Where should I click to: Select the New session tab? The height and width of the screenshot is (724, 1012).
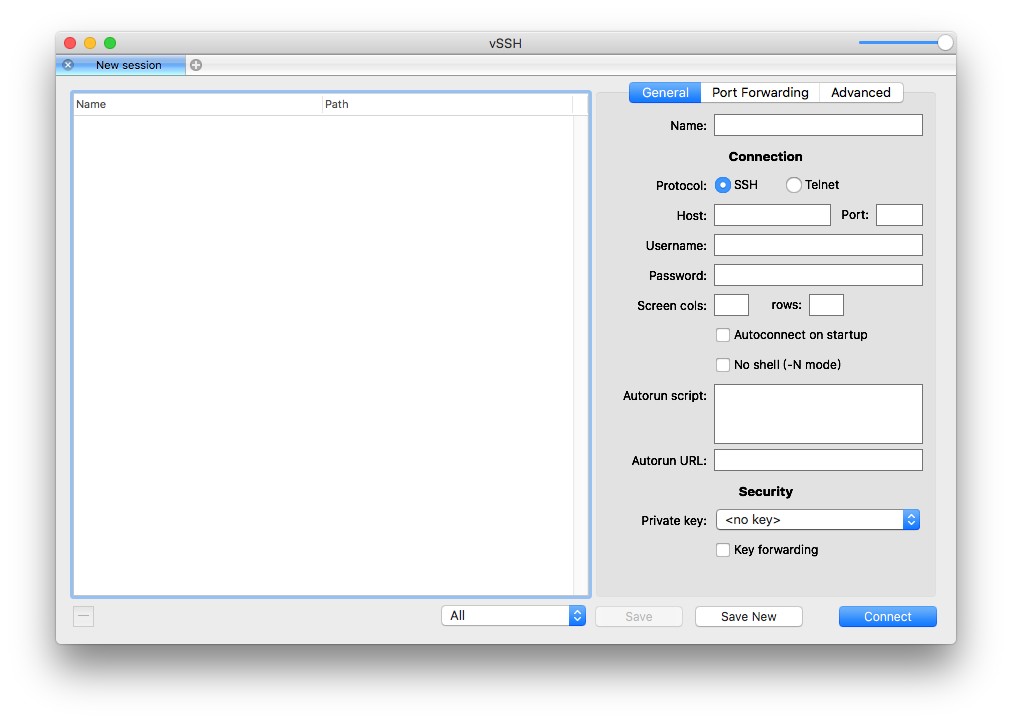[x=121, y=65]
